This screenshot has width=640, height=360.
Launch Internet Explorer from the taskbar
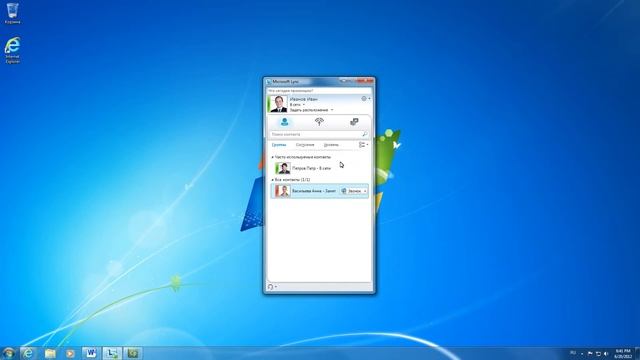tap(28, 353)
